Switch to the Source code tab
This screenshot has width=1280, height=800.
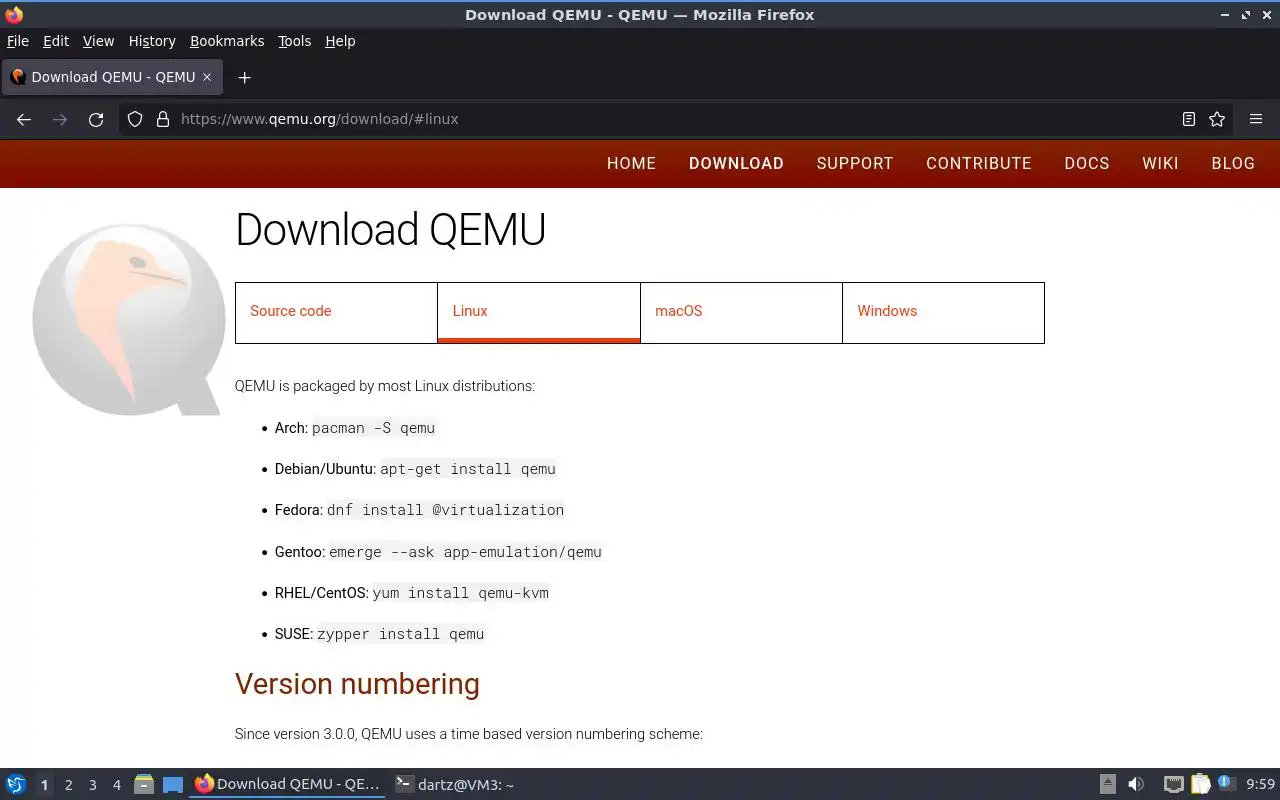336,312
